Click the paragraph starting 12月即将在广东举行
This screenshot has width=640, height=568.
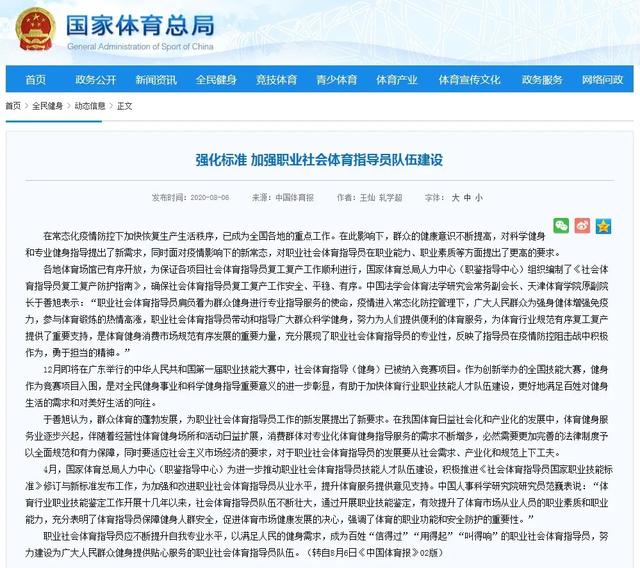pyautogui.click(x=317, y=386)
